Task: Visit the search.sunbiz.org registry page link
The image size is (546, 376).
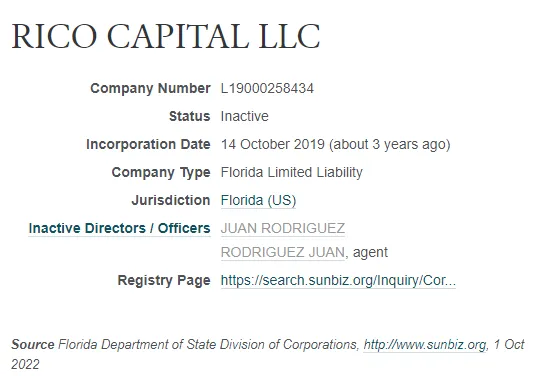Action: (338, 281)
